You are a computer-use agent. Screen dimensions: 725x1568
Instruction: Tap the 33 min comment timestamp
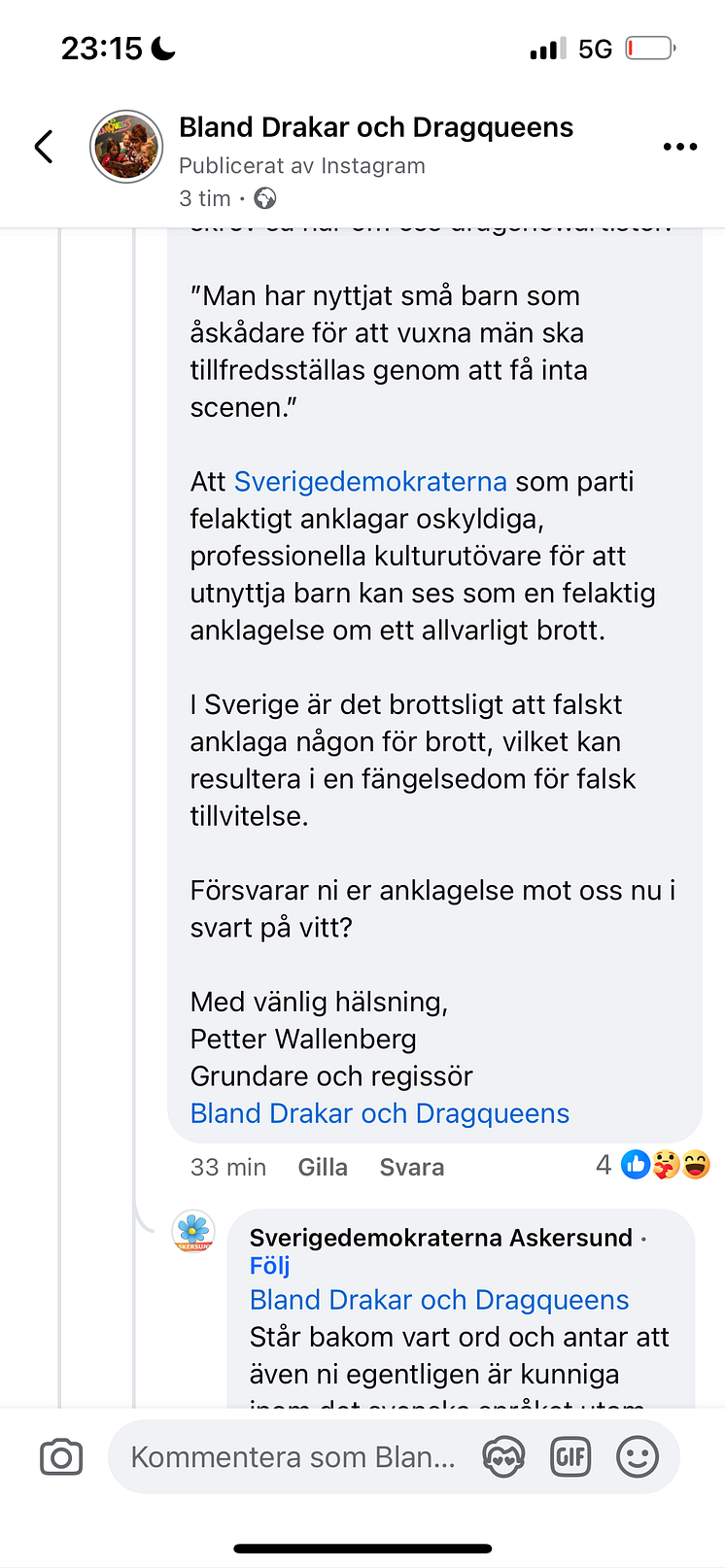coord(228,1167)
